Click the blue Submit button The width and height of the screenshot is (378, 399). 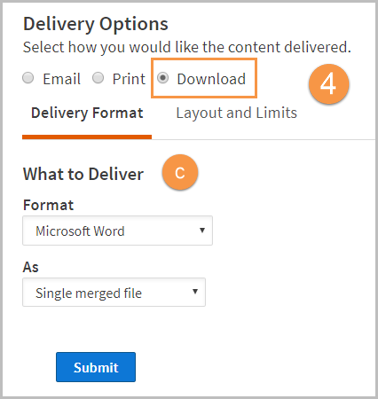click(x=96, y=367)
